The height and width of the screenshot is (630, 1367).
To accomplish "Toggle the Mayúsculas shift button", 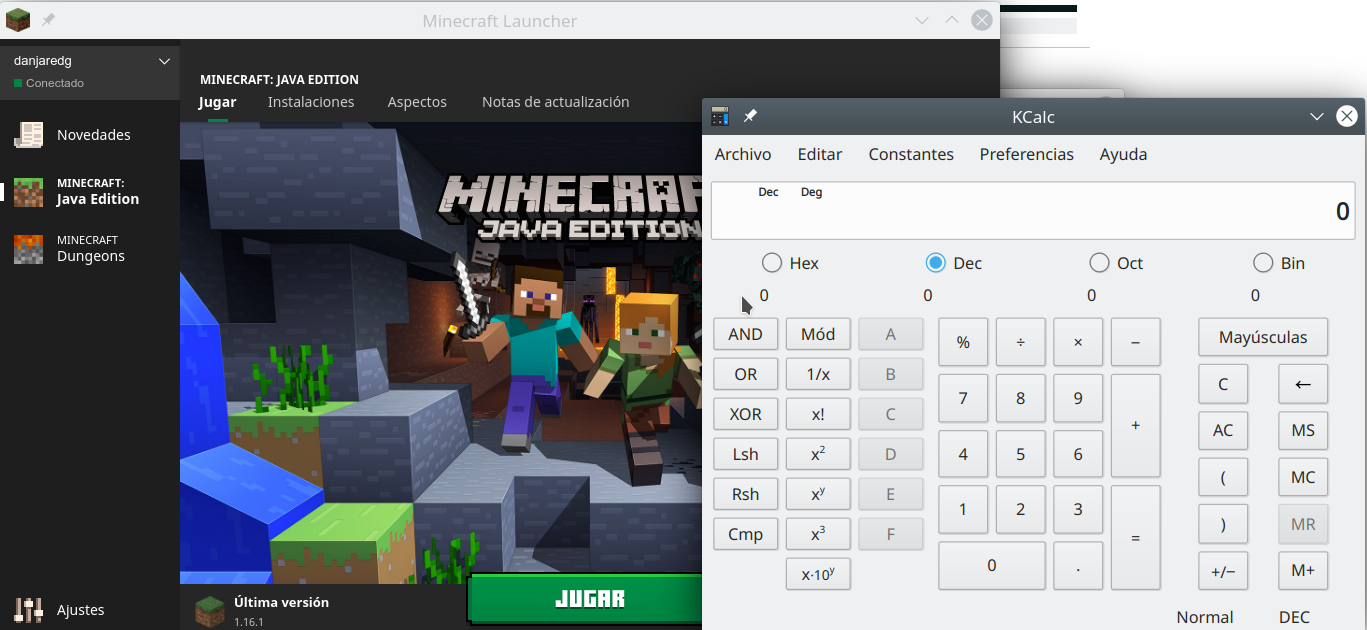I will pos(1263,337).
